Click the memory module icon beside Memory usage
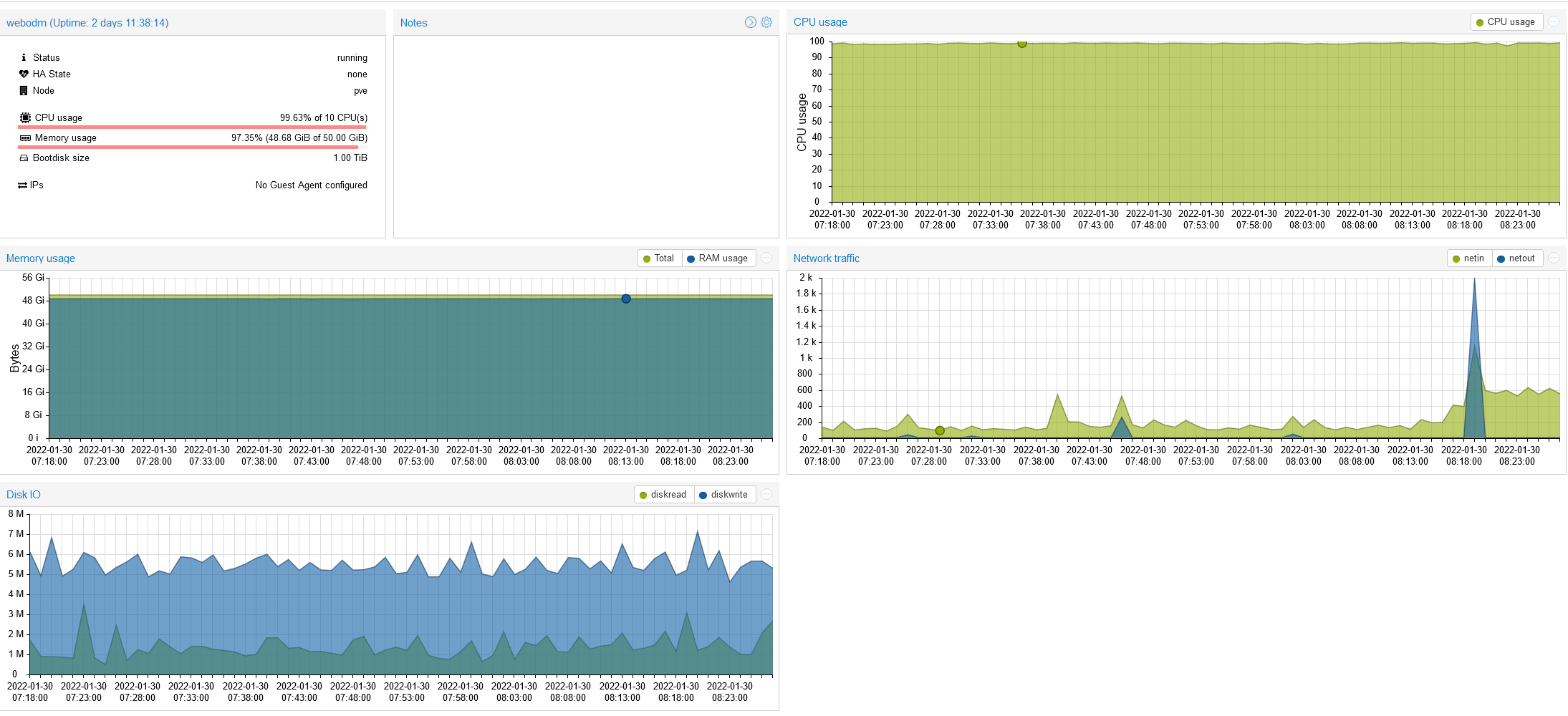 pyautogui.click(x=25, y=137)
